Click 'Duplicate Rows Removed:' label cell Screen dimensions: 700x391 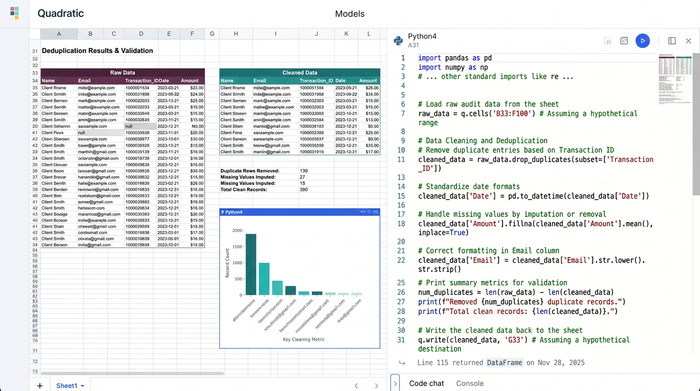click(250, 171)
